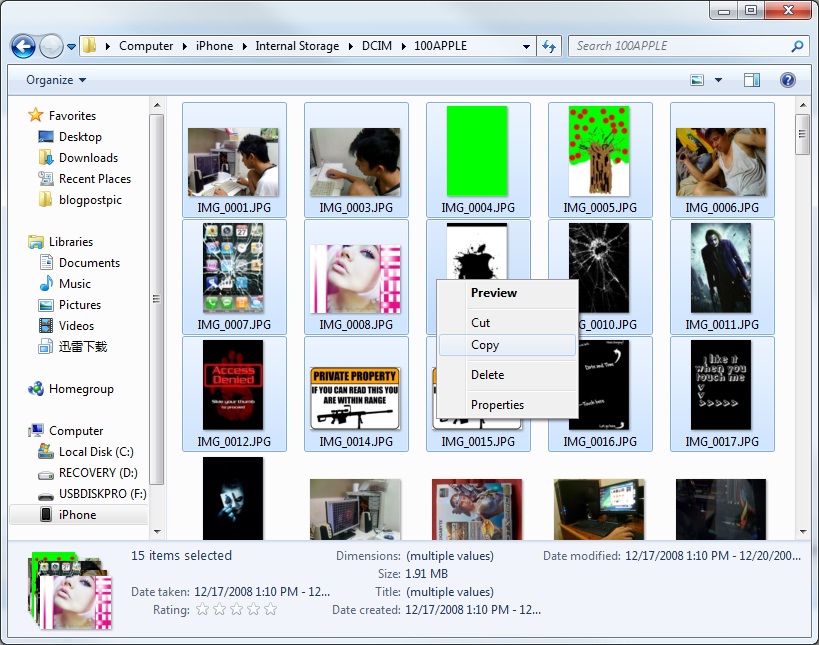
Task: Click DCIM in the address path
Action: [x=377, y=46]
